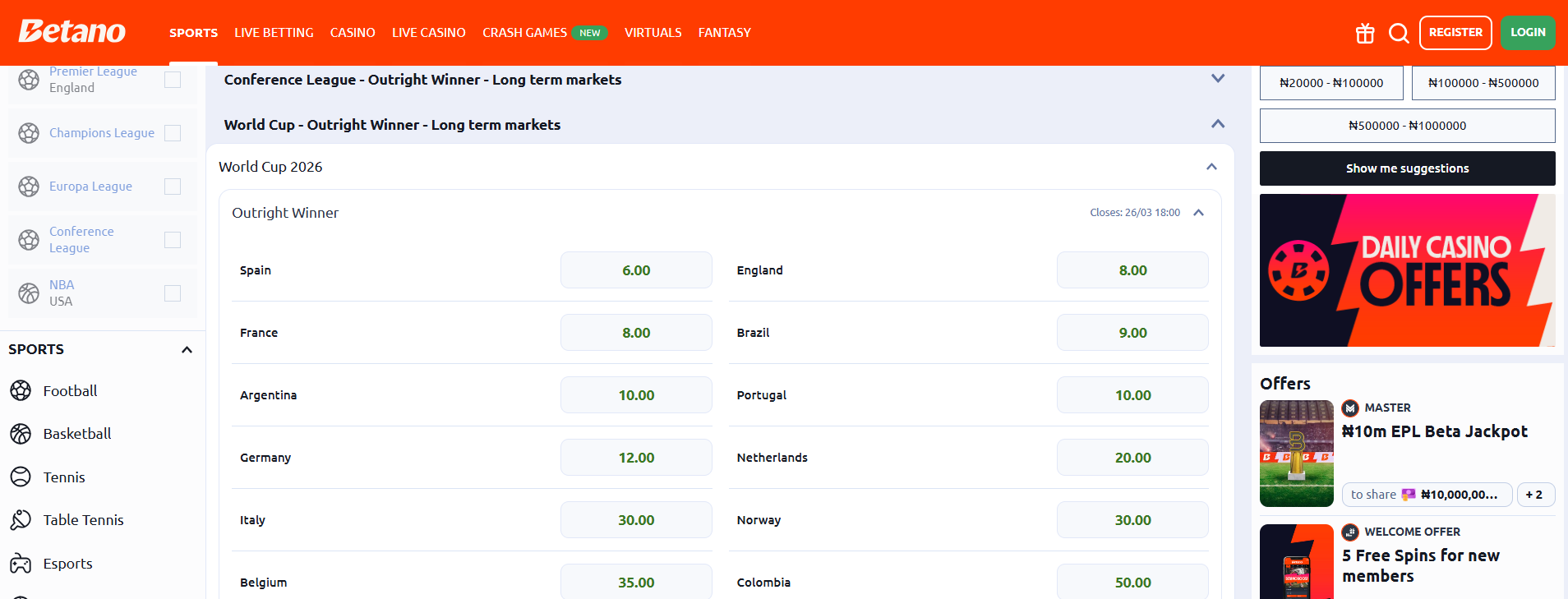Viewport: 1568px width, 599px height.
Task: Pick Italy odds 30.00
Action: click(636, 520)
